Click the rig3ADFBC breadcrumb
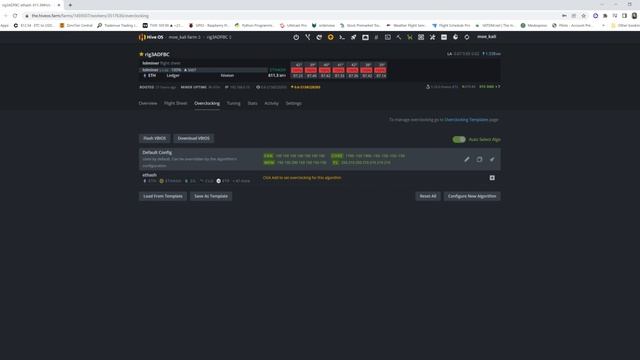This screenshot has height=360, width=640. coord(219,37)
